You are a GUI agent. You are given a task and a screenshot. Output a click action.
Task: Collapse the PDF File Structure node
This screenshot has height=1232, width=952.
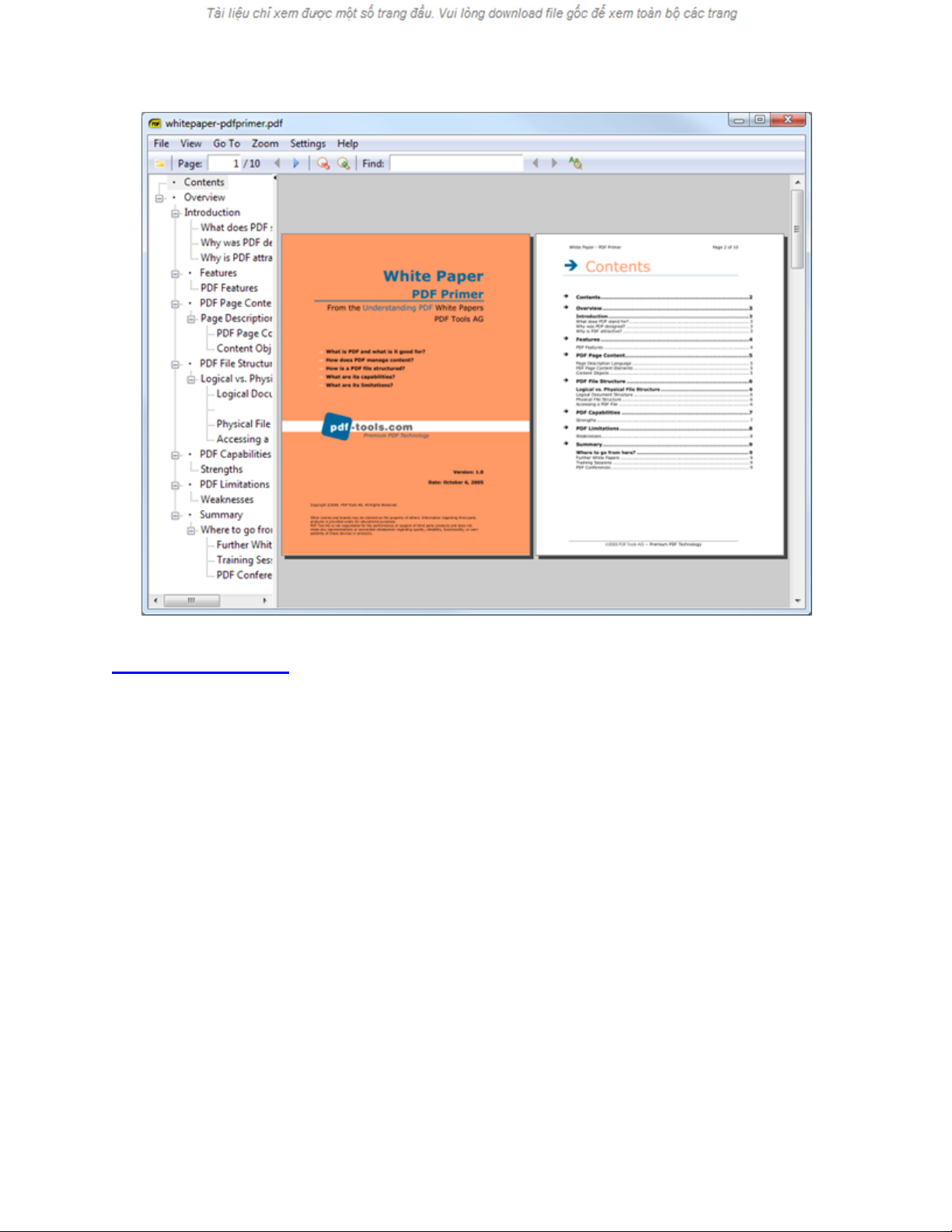point(176,365)
